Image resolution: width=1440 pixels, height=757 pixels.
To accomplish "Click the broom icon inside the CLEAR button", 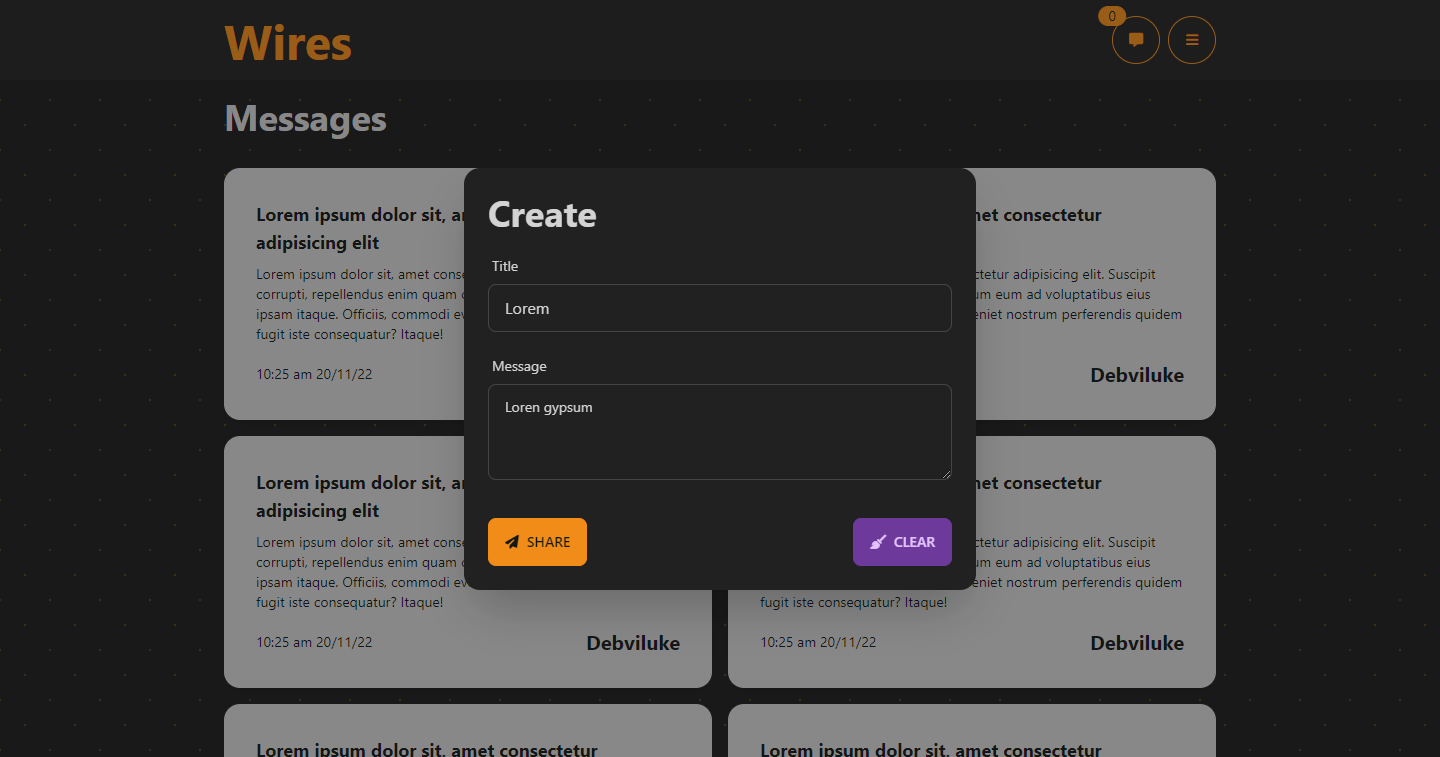I will (x=877, y=541).
